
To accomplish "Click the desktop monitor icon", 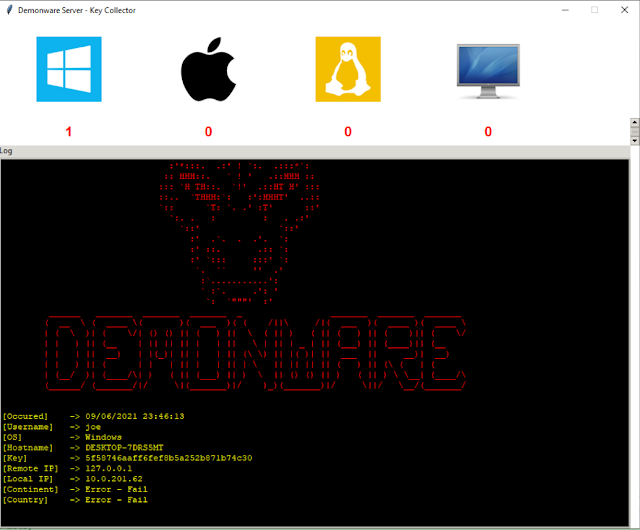I will [x=488, y=71].
